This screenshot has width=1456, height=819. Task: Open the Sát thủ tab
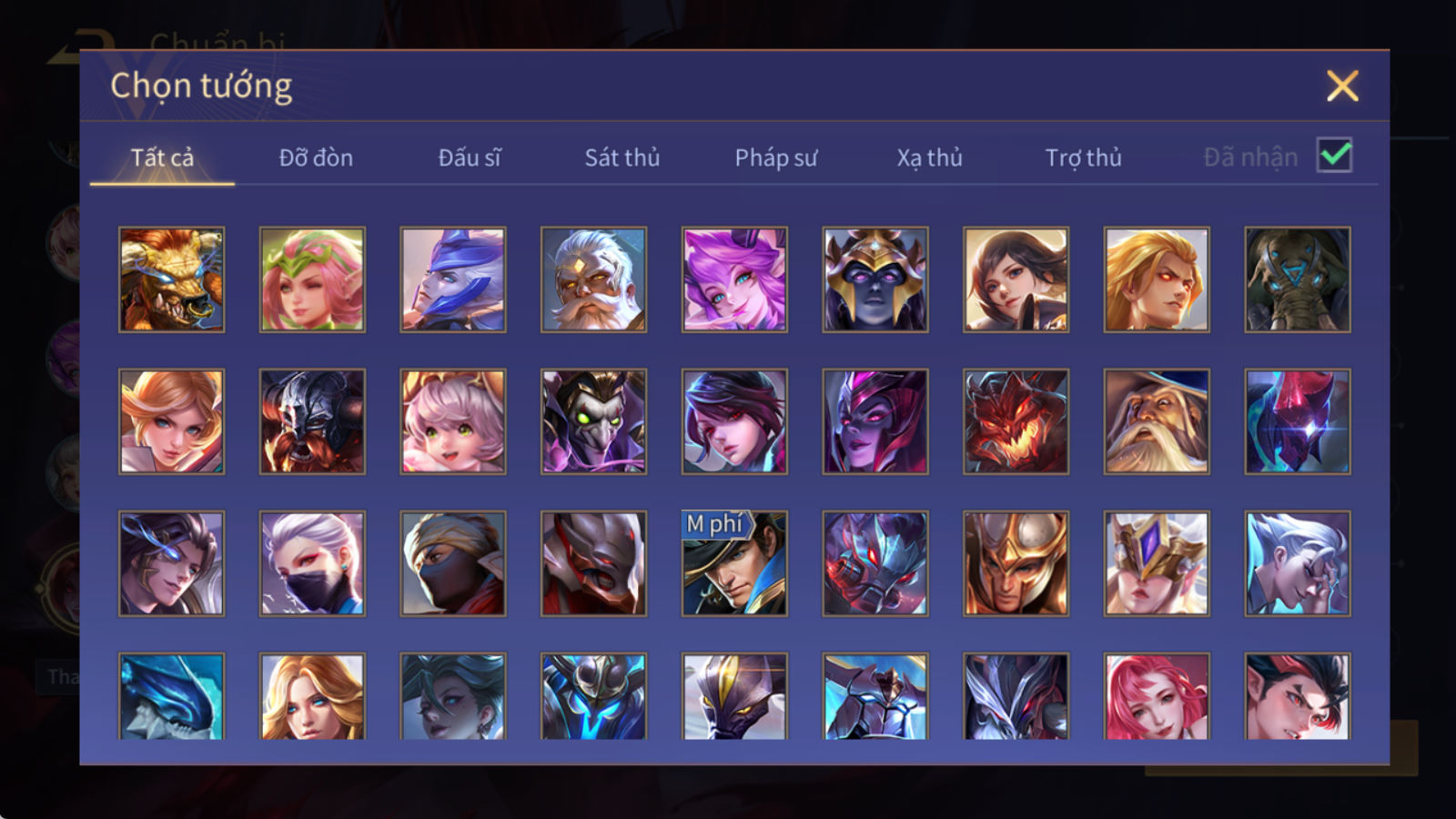click(x=622, y=157)
